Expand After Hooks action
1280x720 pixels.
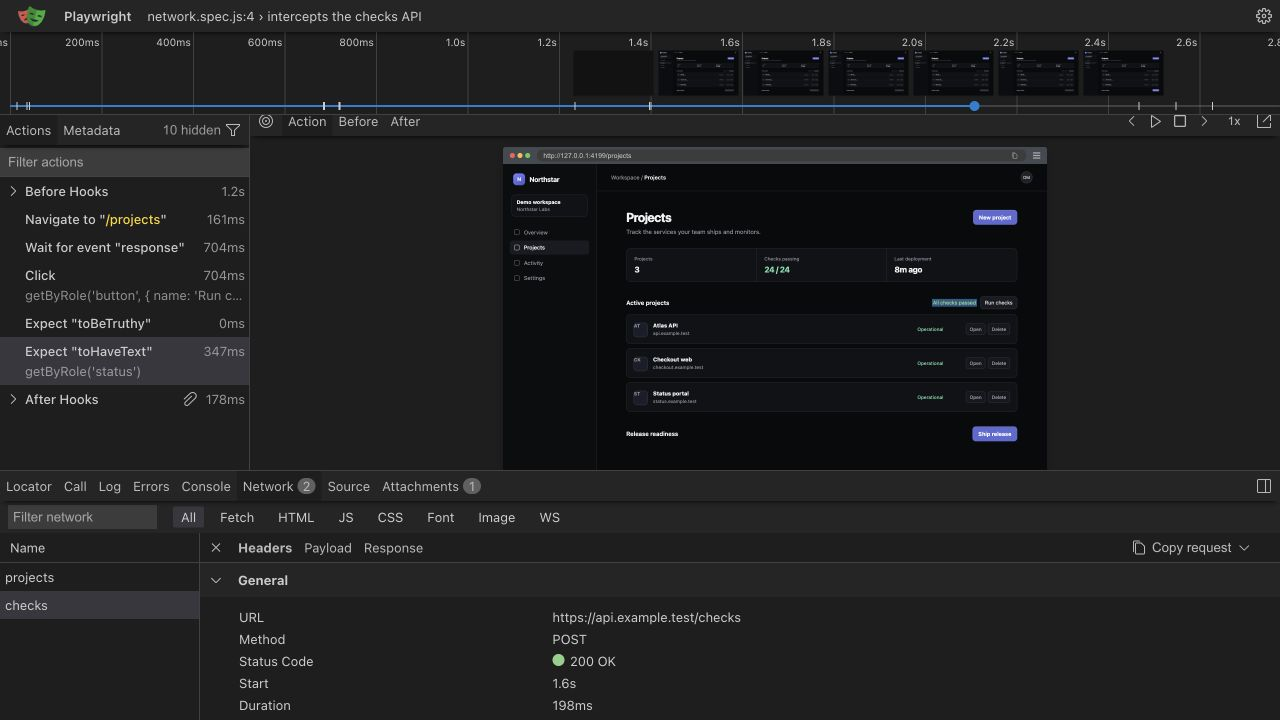13,399
